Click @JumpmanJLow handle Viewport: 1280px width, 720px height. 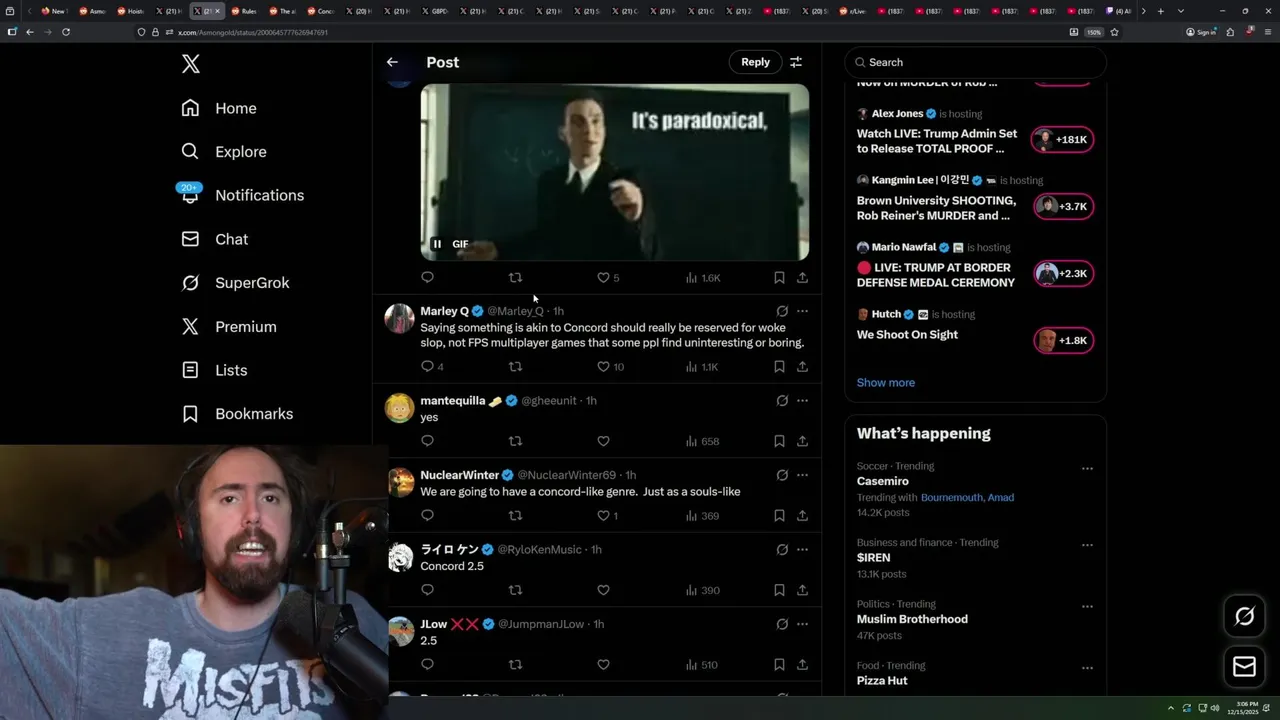pos(541,624)
